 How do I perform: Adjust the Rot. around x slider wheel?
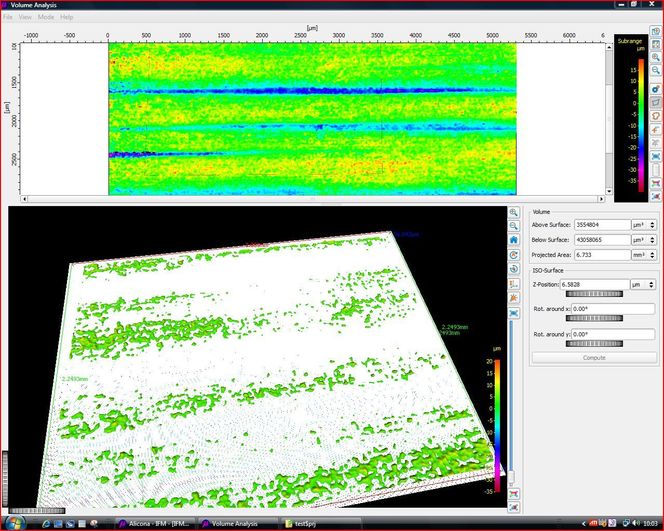click(x=594, y=319)
